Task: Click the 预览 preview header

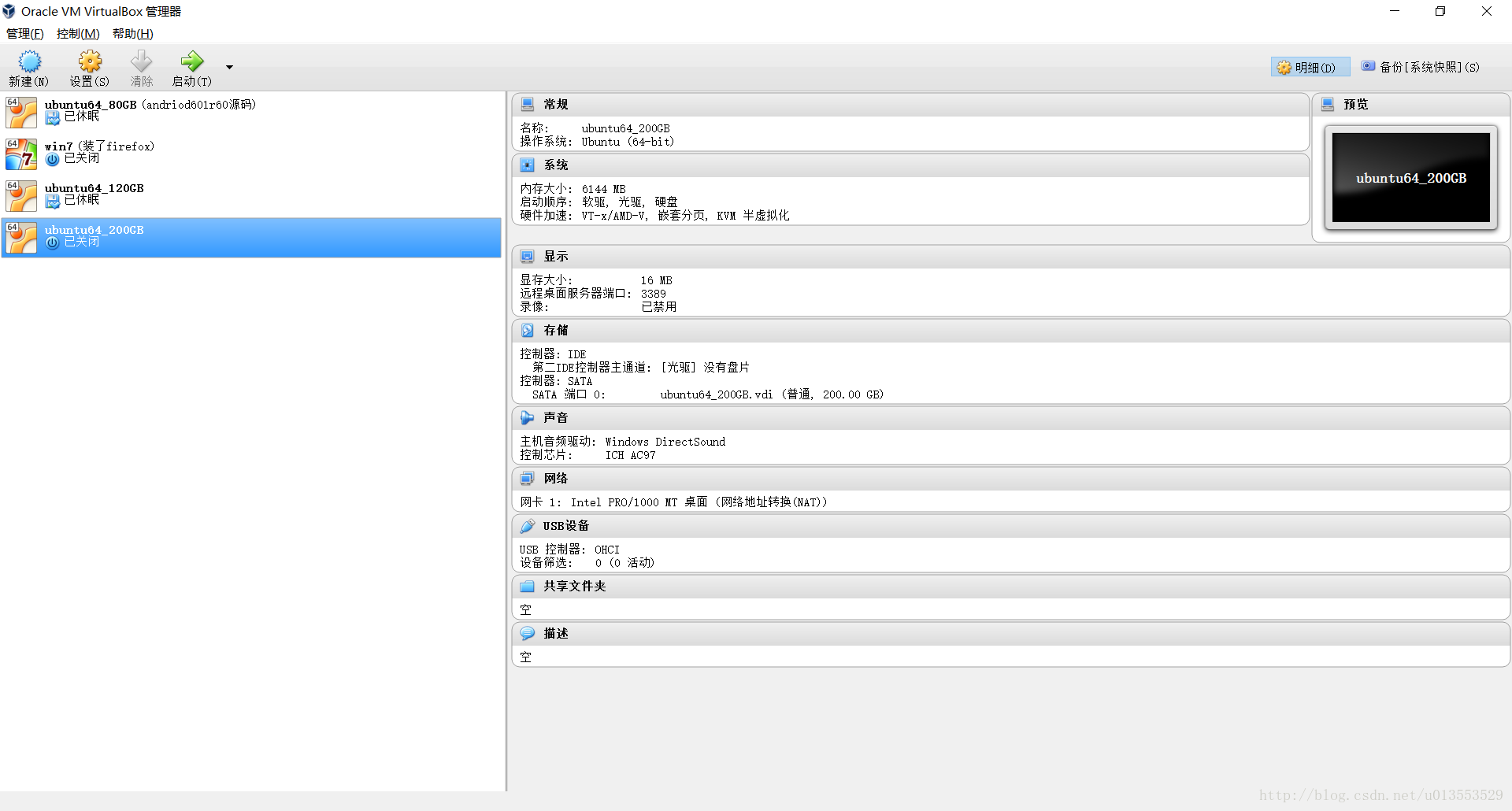Action: click(x=1355, y=105)
